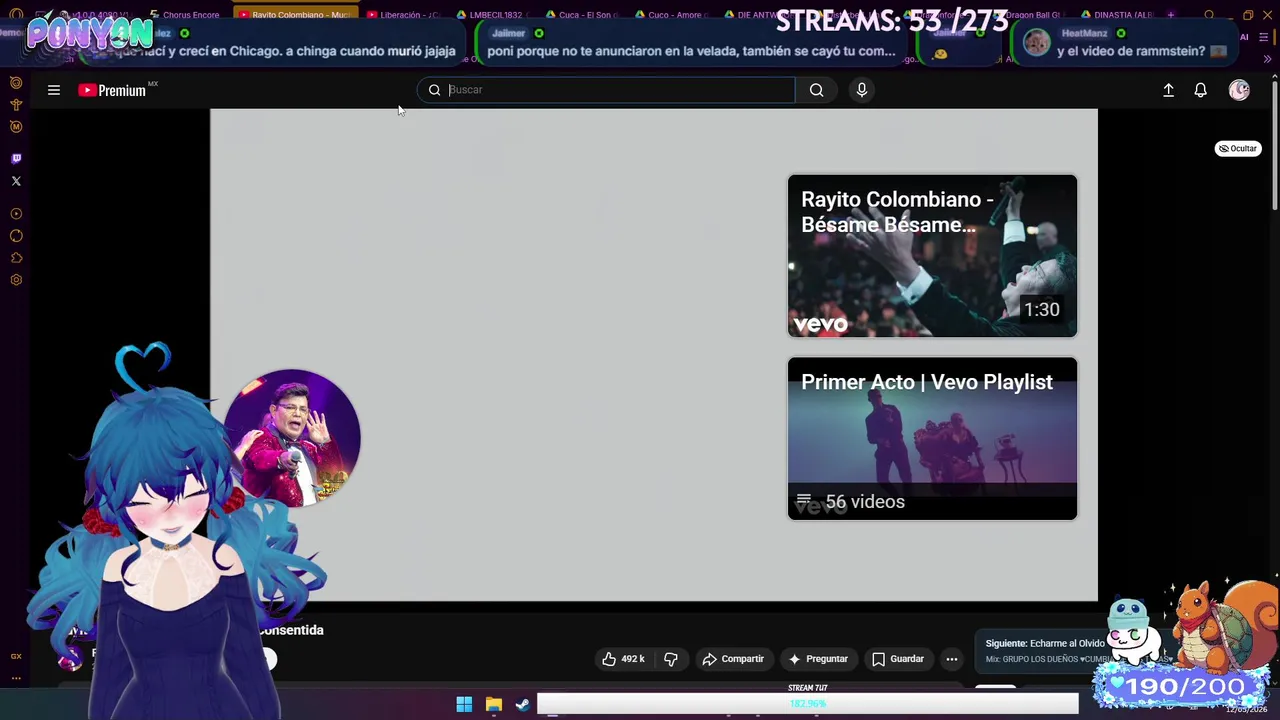Switch to Chorus Encore browser tab
Image resolution: width=1280 pixels, height=720 pixels.
click(x=184, y=14)
